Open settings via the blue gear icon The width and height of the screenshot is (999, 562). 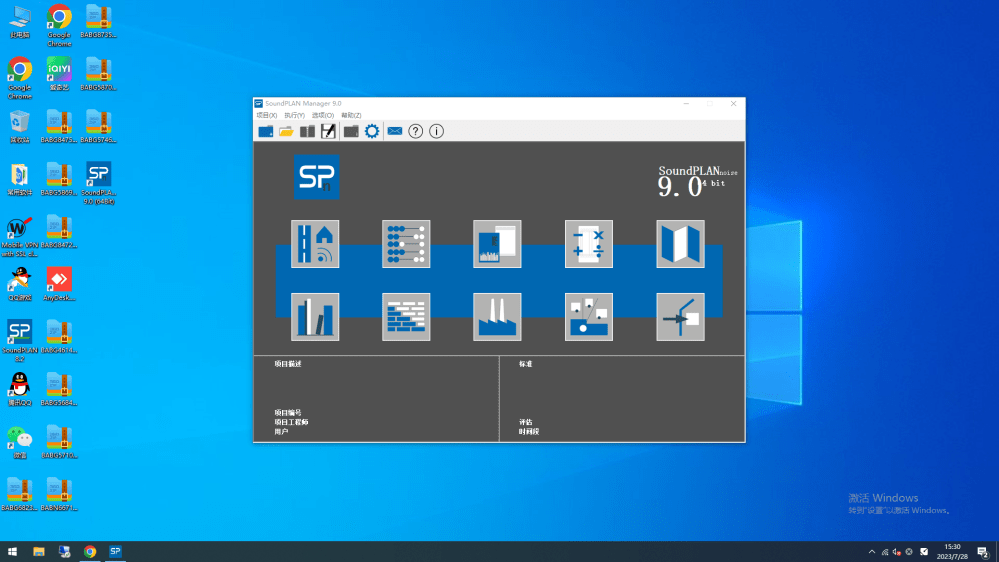372,131
